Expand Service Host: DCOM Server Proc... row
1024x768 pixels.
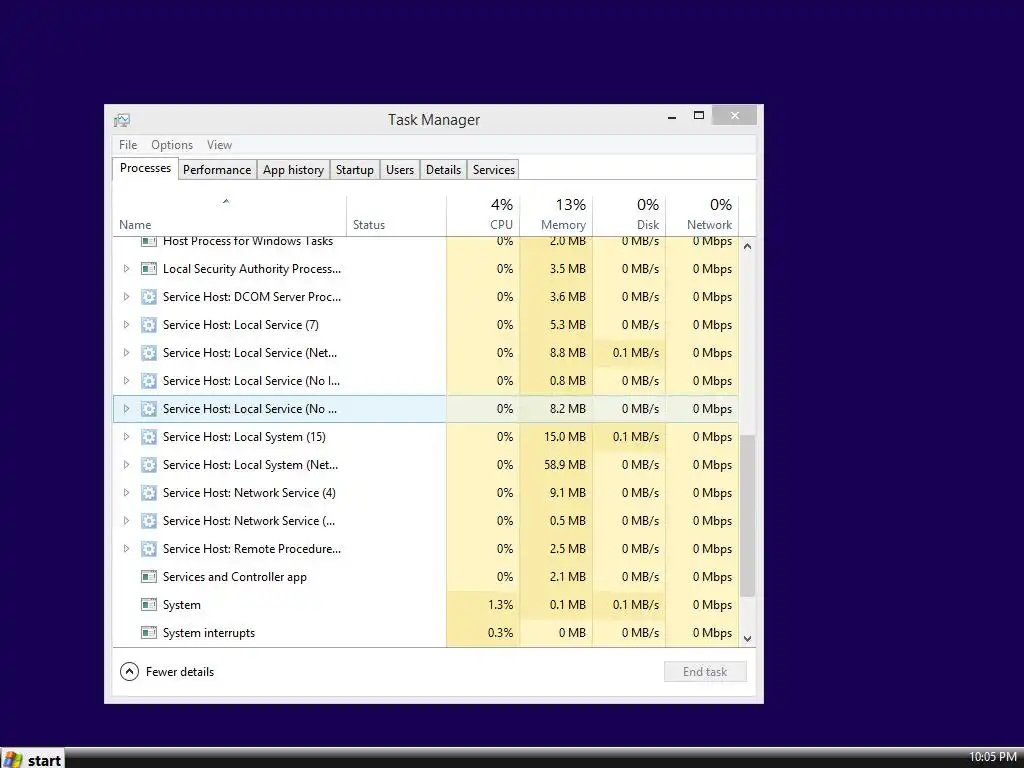coord(126,296)
